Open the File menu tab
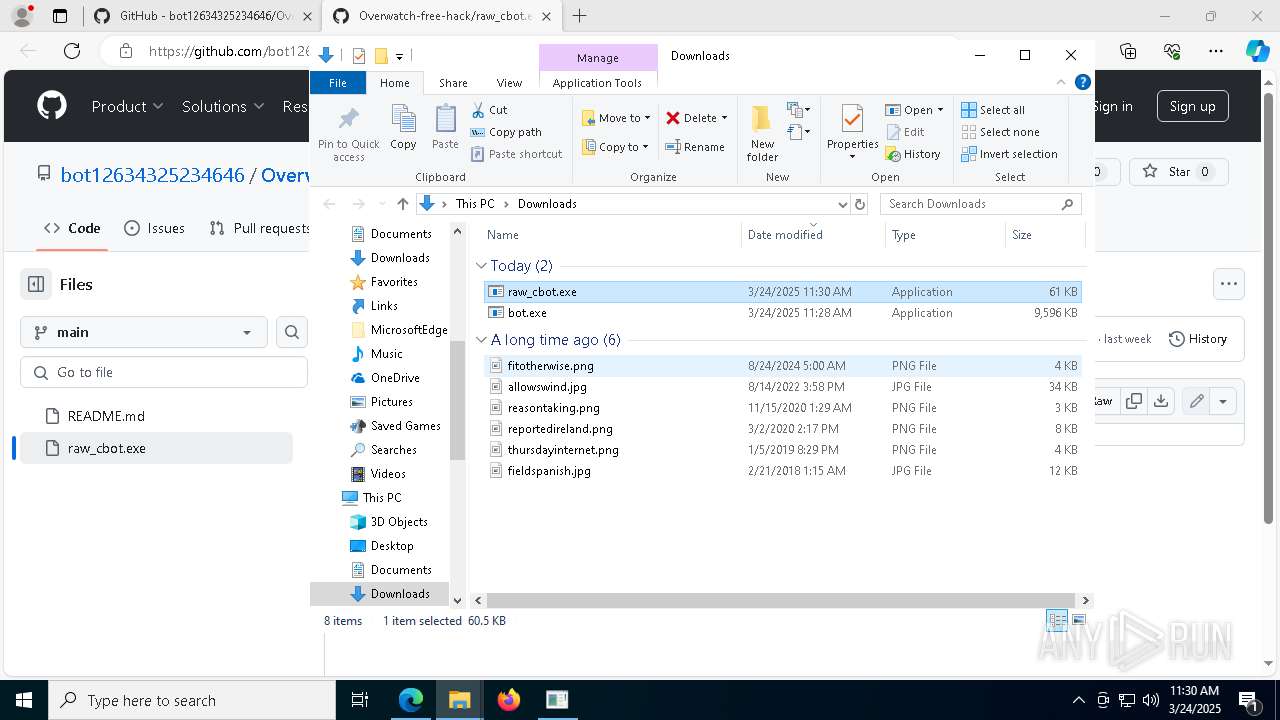Image resolution: width=1280 pixels, height=720 pixels. coord(338,83)
